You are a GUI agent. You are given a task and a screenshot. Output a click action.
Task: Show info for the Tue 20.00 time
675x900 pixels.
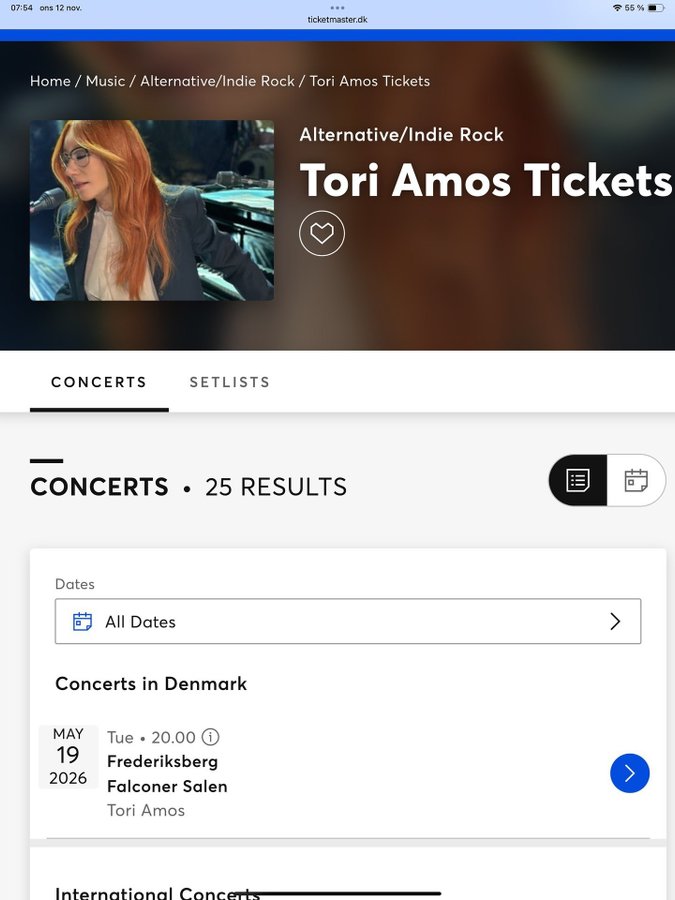(211, 737)
